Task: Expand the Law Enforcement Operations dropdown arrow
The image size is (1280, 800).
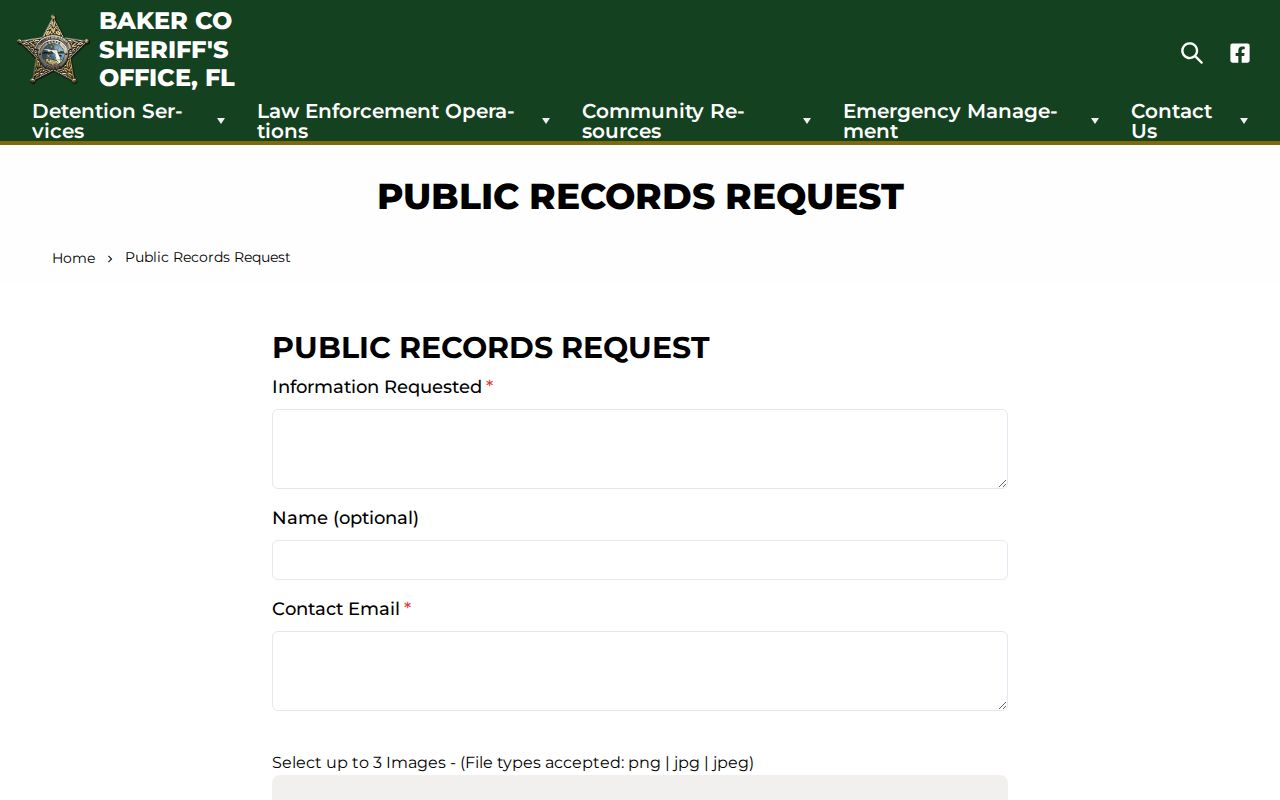Action: (x=546, y=121)
